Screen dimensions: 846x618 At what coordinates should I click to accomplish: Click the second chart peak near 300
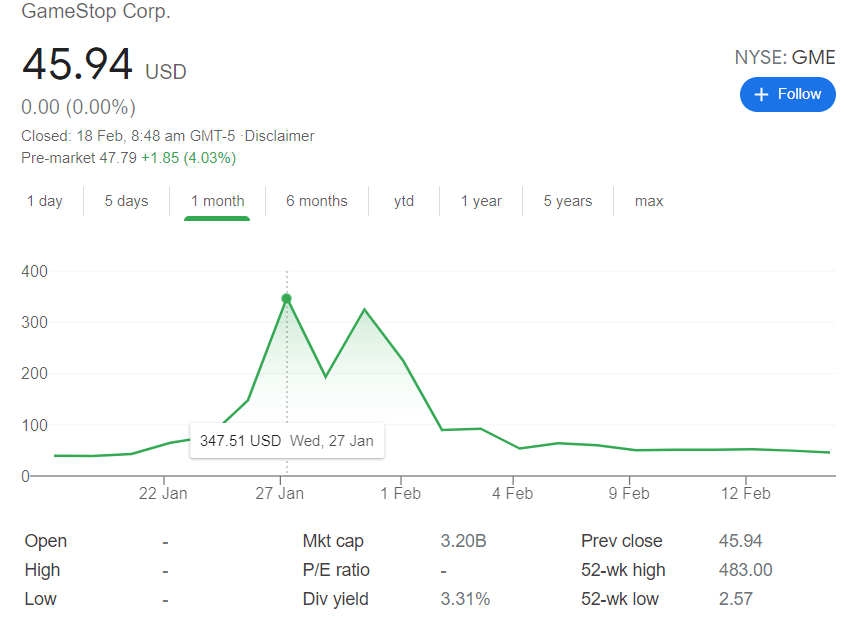(x=364, y=310)
